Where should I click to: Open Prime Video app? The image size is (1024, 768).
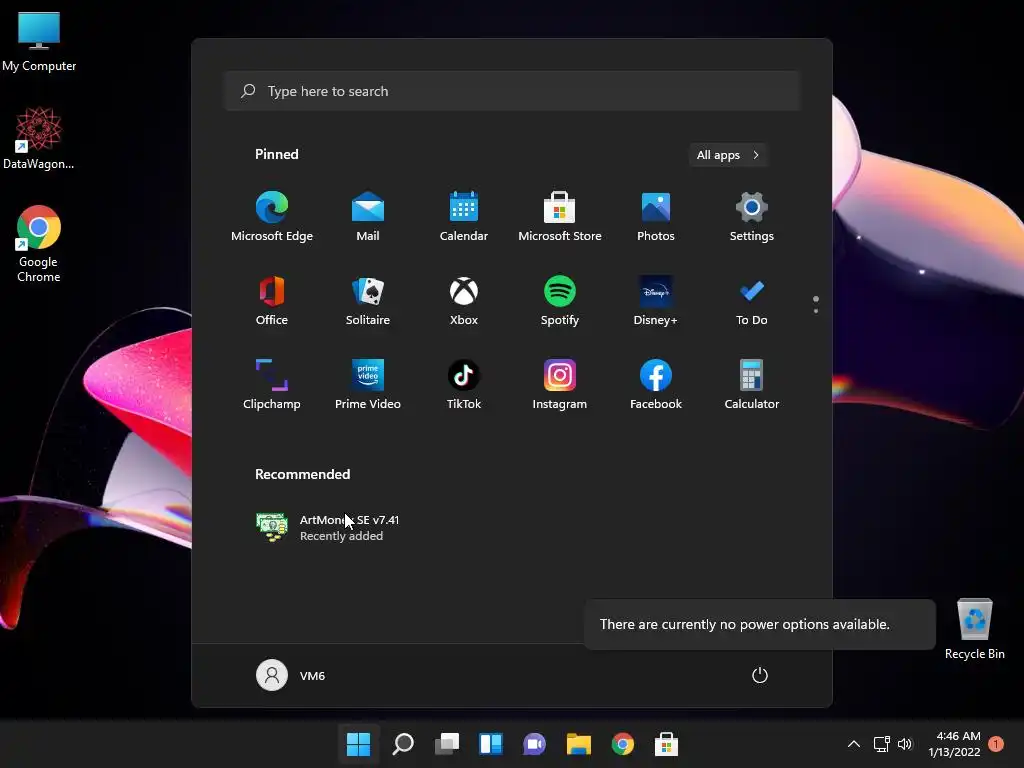pyautogui.click(x=368, y=385)
